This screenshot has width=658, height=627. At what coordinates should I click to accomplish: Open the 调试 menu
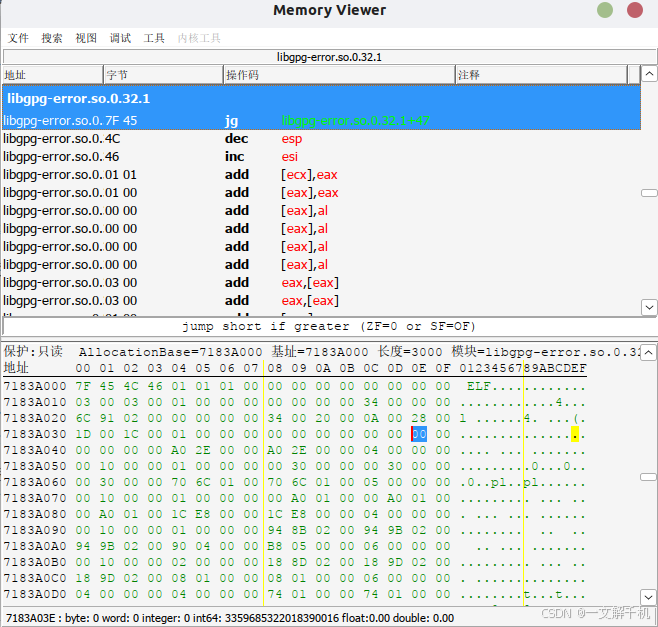(x=120, y=38)
